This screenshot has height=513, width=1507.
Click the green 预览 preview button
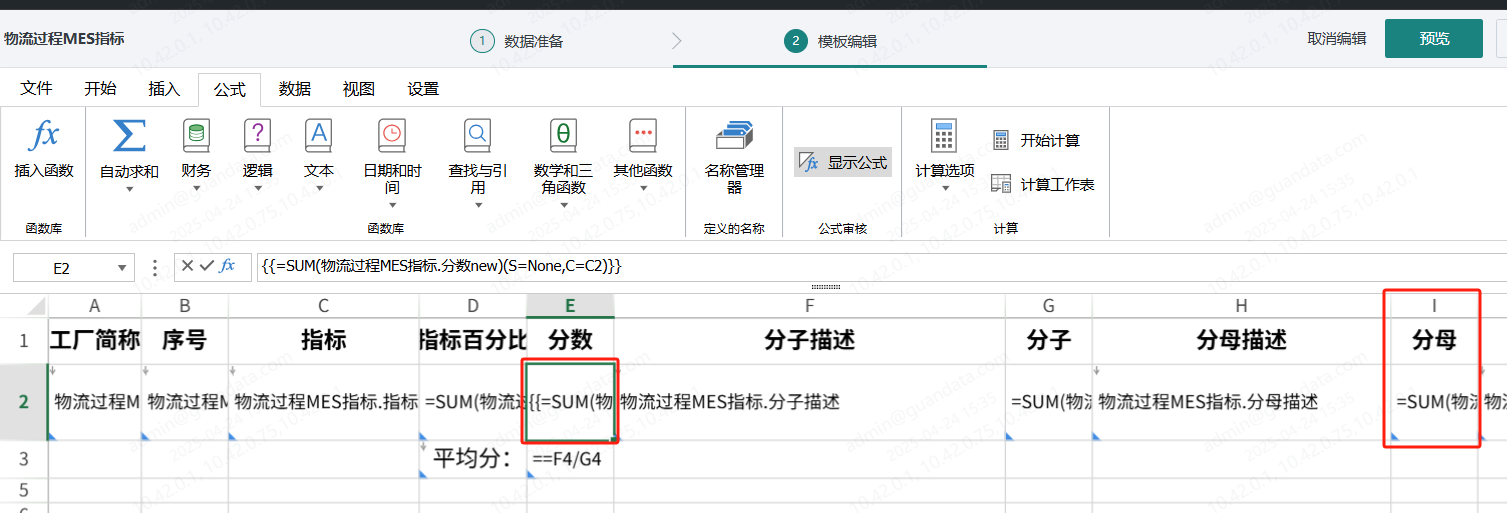click(x=1434, y=38)
